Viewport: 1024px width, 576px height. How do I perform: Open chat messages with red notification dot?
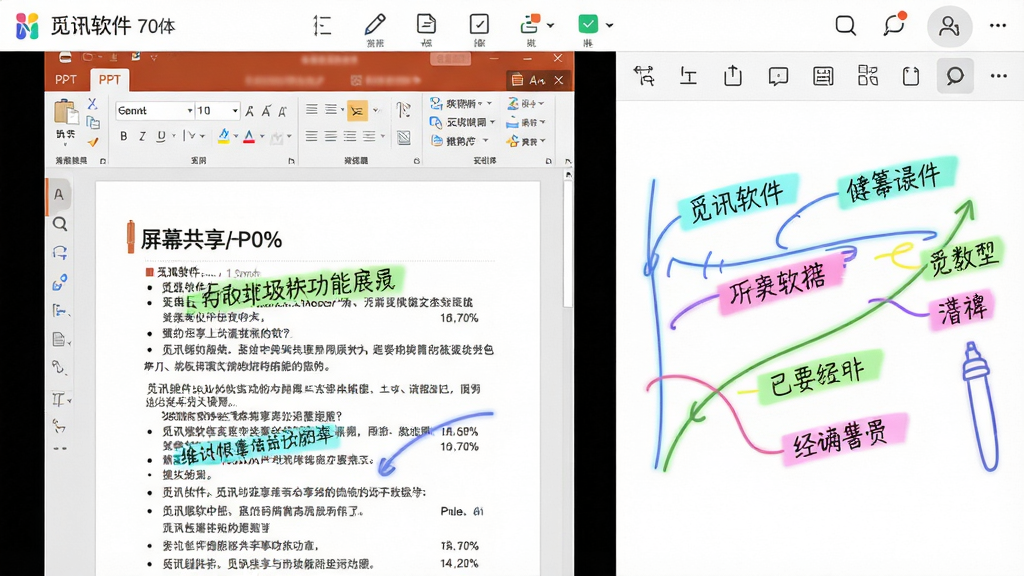[x=895, y=25]
